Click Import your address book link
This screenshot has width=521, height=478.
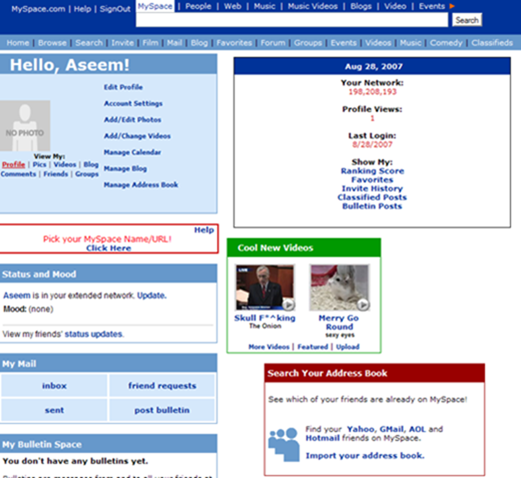tap(365, 456)
